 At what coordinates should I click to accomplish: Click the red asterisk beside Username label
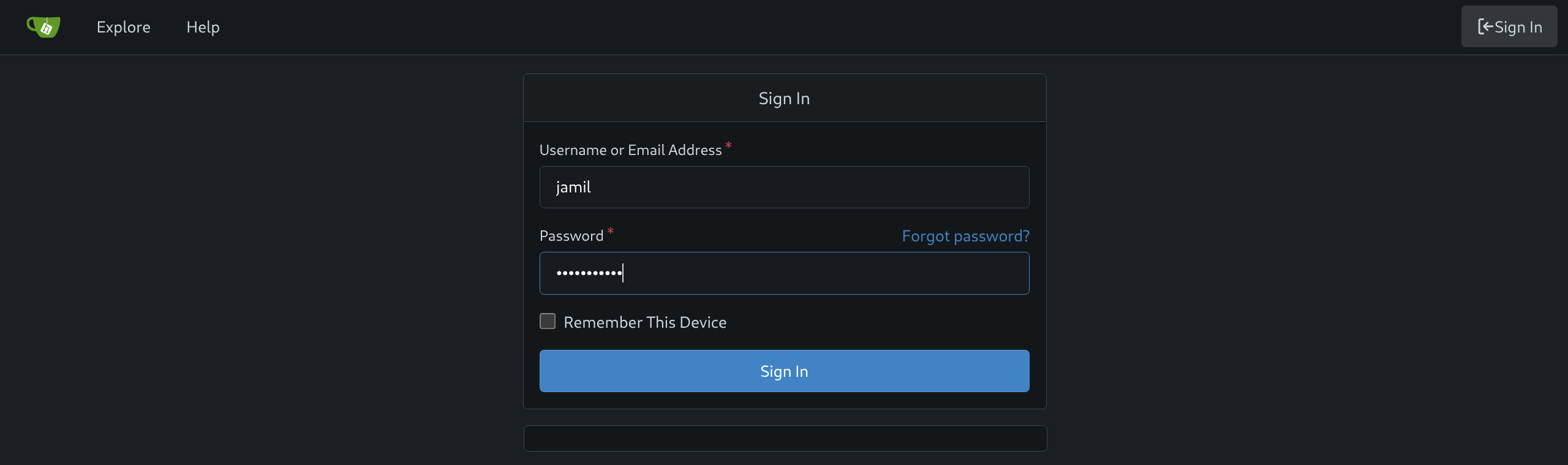[x=728, y=146]
